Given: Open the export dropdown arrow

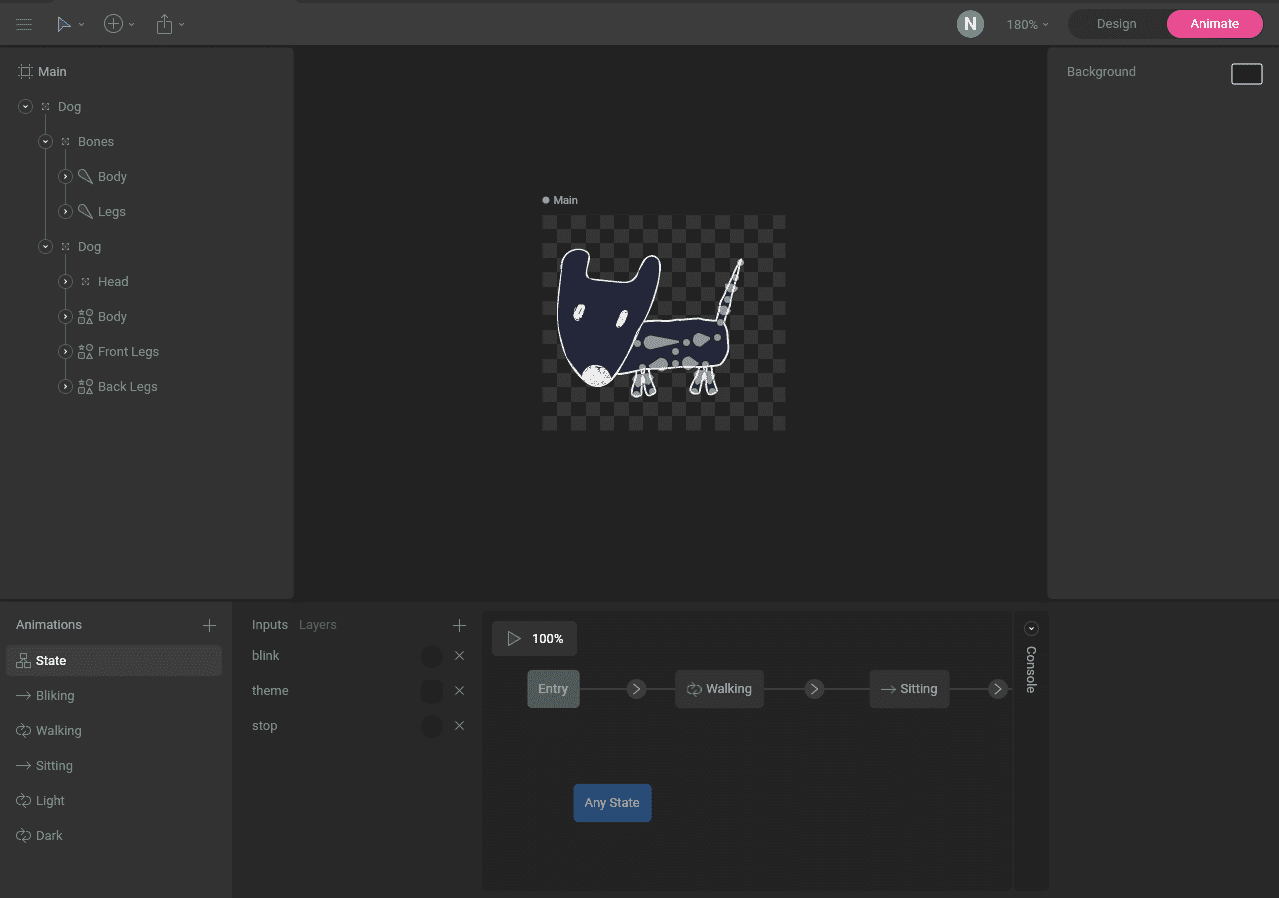Looking at the screenshot, I should (181, 24).
